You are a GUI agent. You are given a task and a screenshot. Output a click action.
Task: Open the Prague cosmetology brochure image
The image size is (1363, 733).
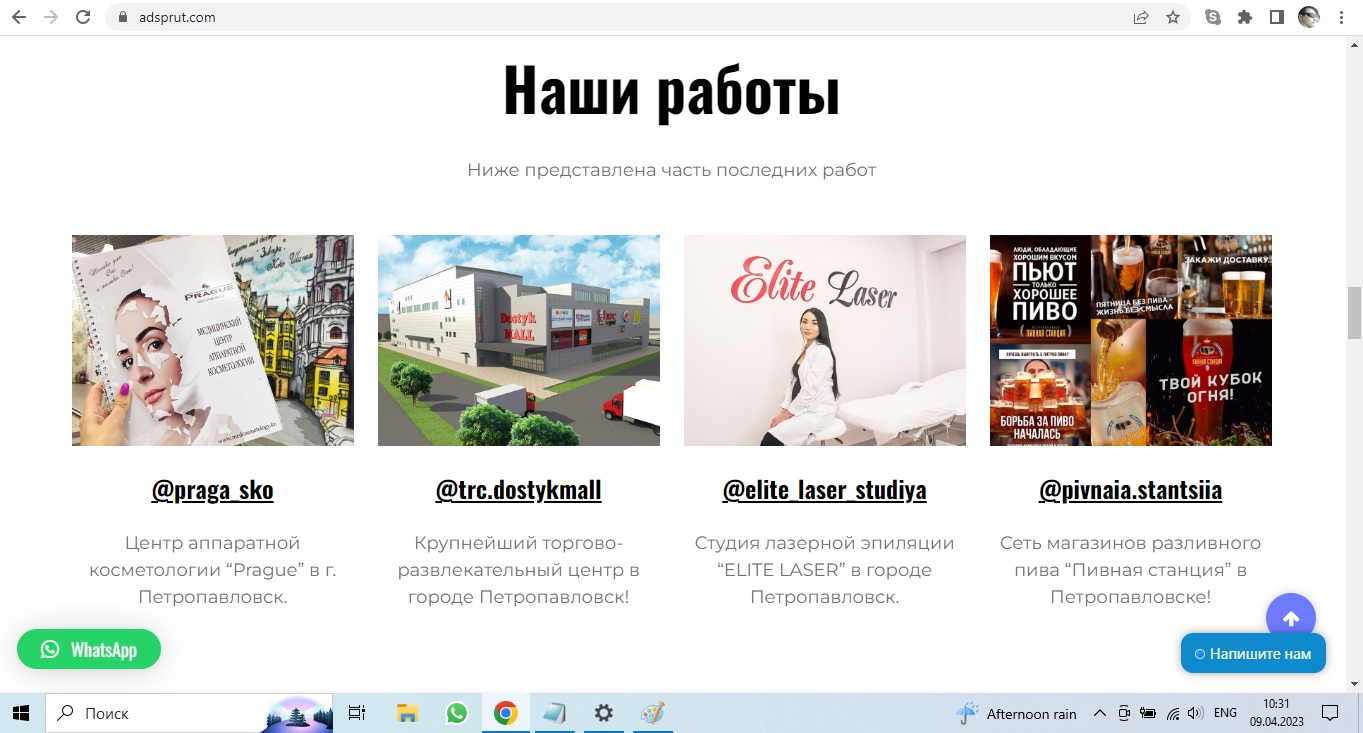pos(213,340)
